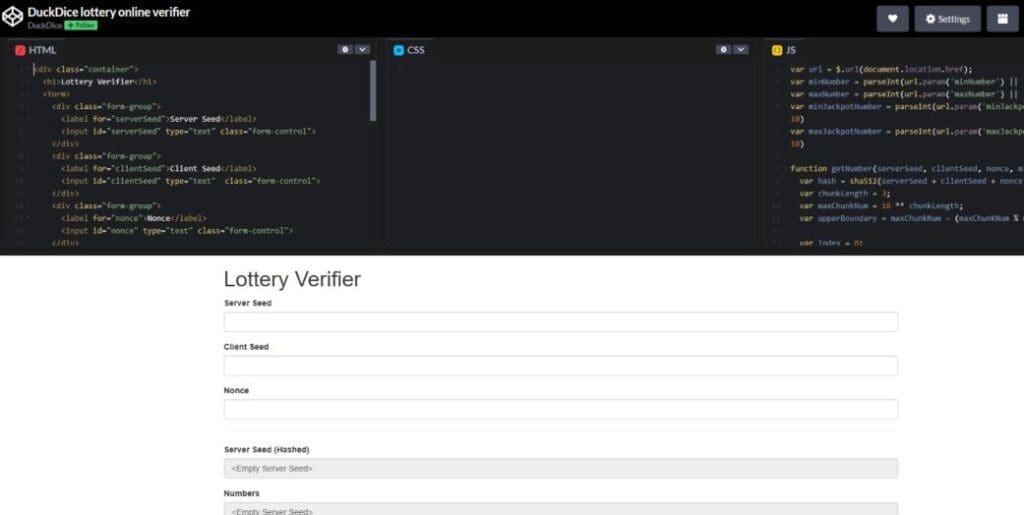
Task: Love this pen with the heart button
Action: (x=893, y=19)
